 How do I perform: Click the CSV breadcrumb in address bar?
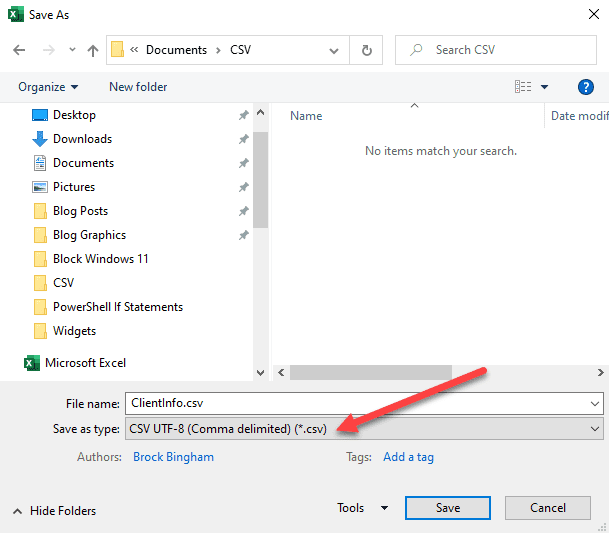240,50
